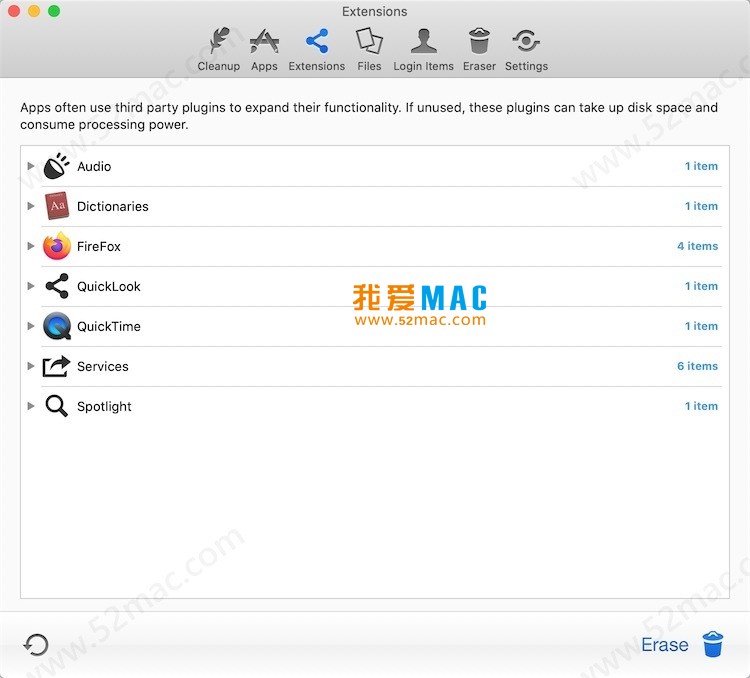Screen dimensions: 750x678
Task: Click the QuickLook row share icon
Action: coord(56,286)
